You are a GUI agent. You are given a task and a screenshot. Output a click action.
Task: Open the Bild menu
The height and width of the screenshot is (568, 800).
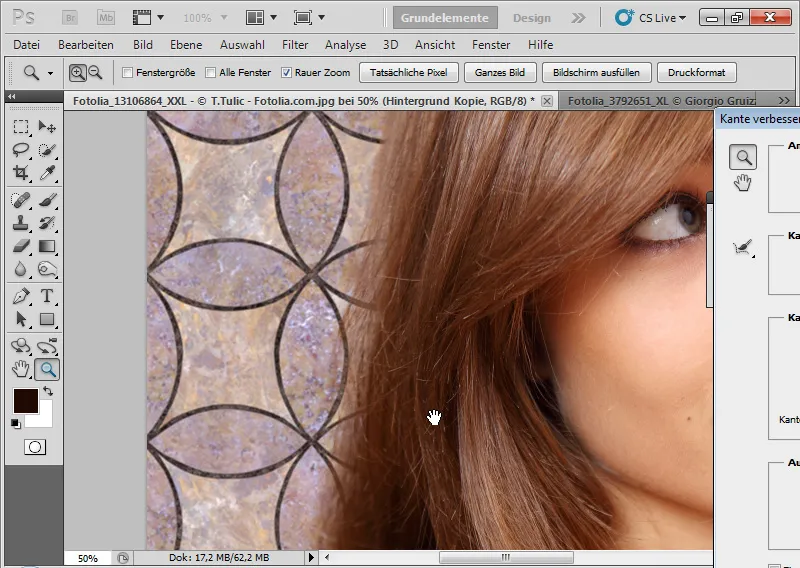click(143, 45)
